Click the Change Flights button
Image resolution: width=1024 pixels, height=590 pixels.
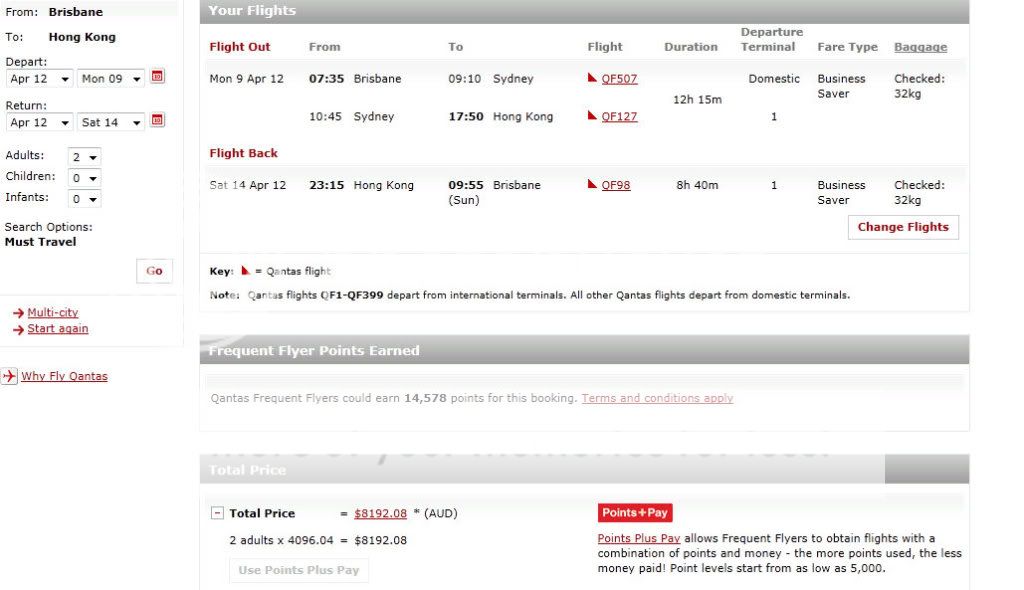(903, 227)
